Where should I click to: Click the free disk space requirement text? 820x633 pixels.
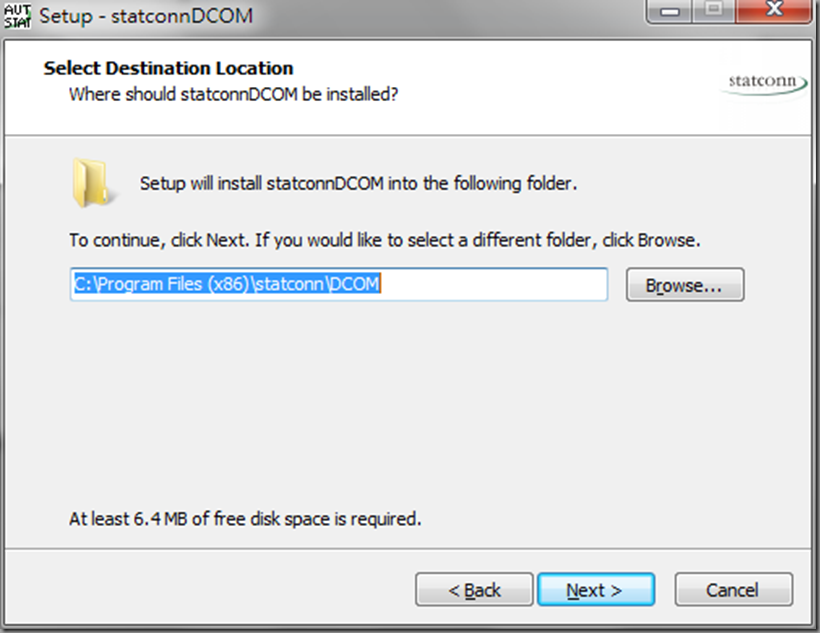pos(245,519)
